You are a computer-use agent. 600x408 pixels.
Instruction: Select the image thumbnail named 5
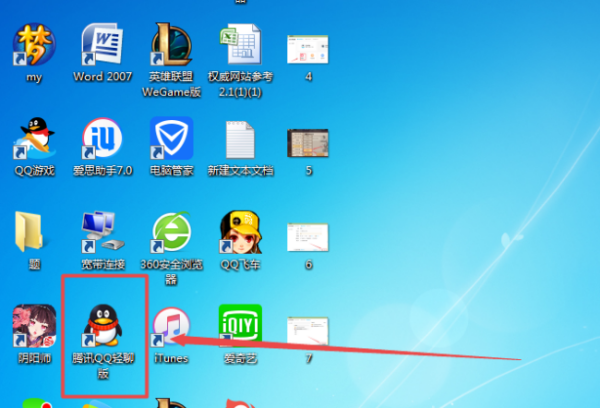pyautogui.click(x=308, y=143)
